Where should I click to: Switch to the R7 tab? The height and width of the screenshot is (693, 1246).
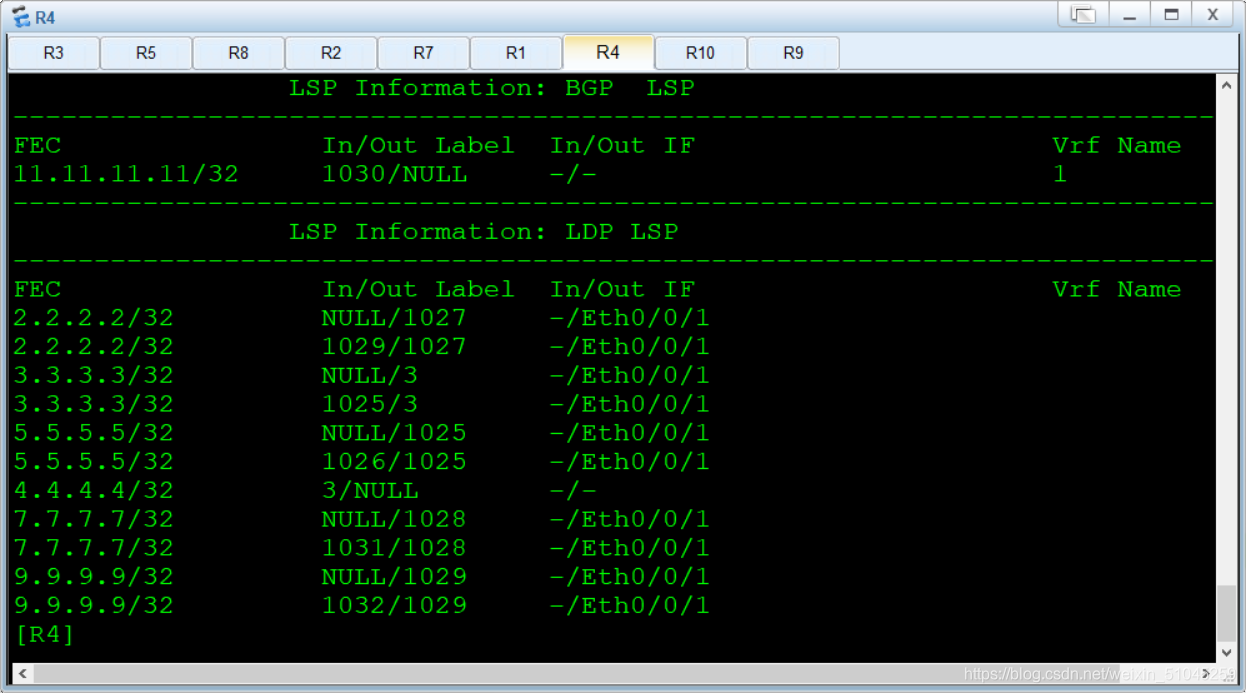423,53
